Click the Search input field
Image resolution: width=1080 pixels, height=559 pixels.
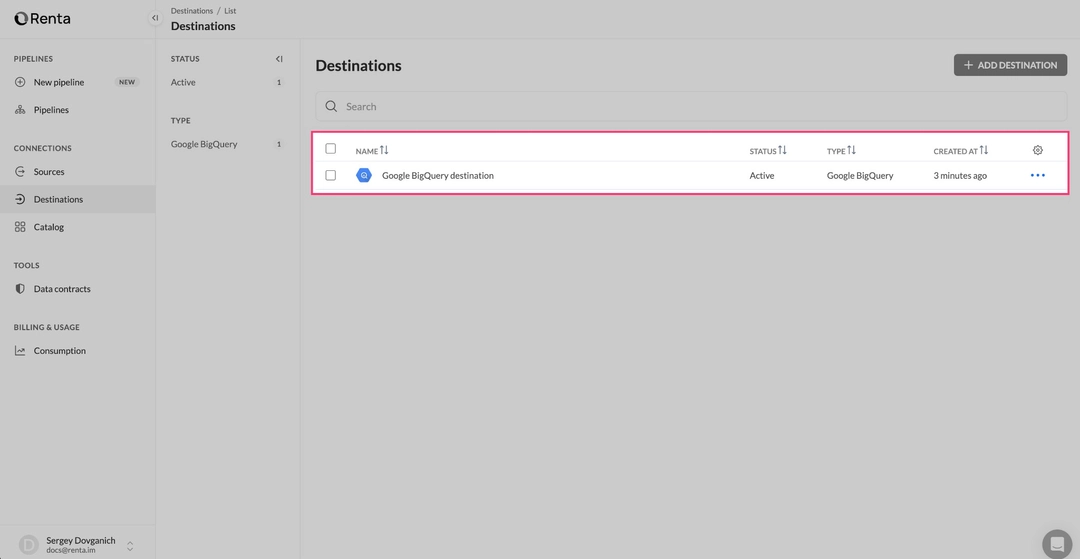[x=691, y=106]
